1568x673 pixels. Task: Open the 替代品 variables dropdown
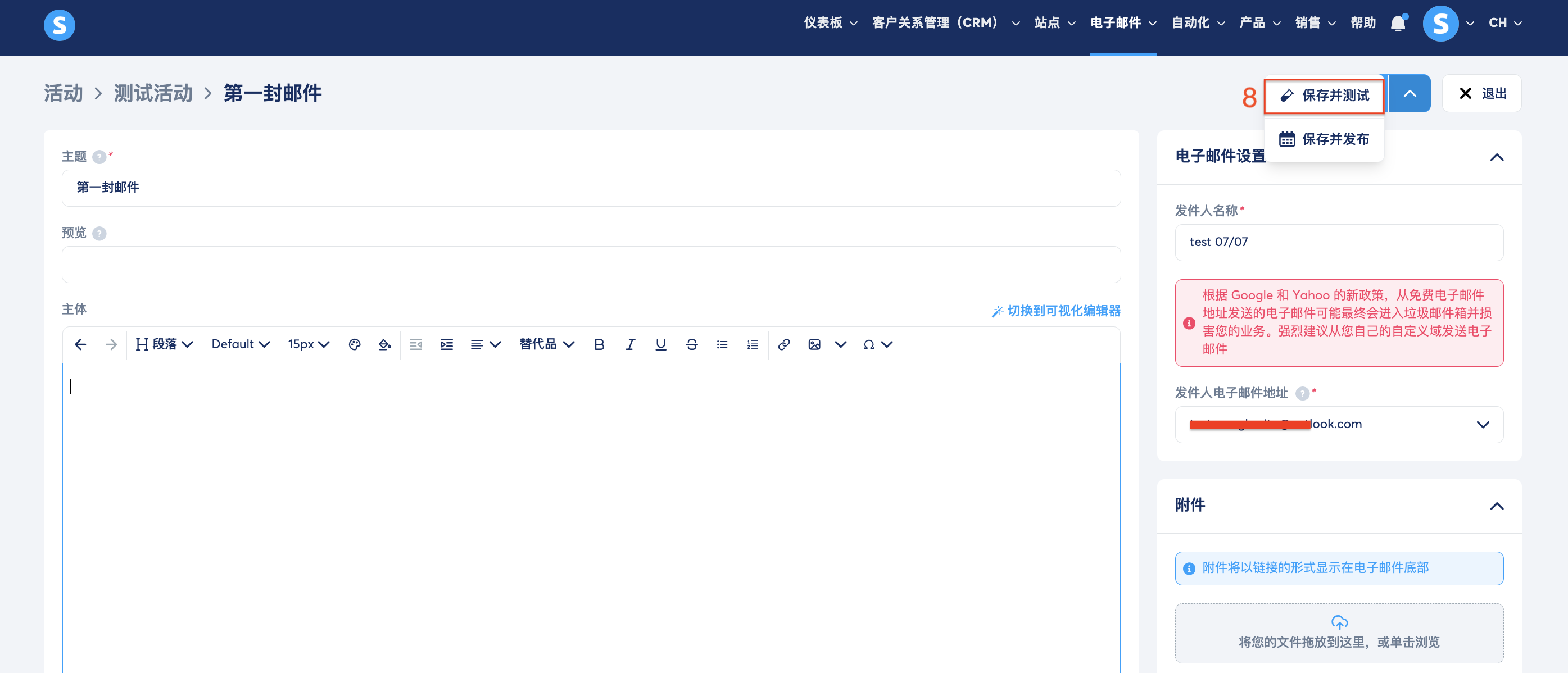point(547,344)
